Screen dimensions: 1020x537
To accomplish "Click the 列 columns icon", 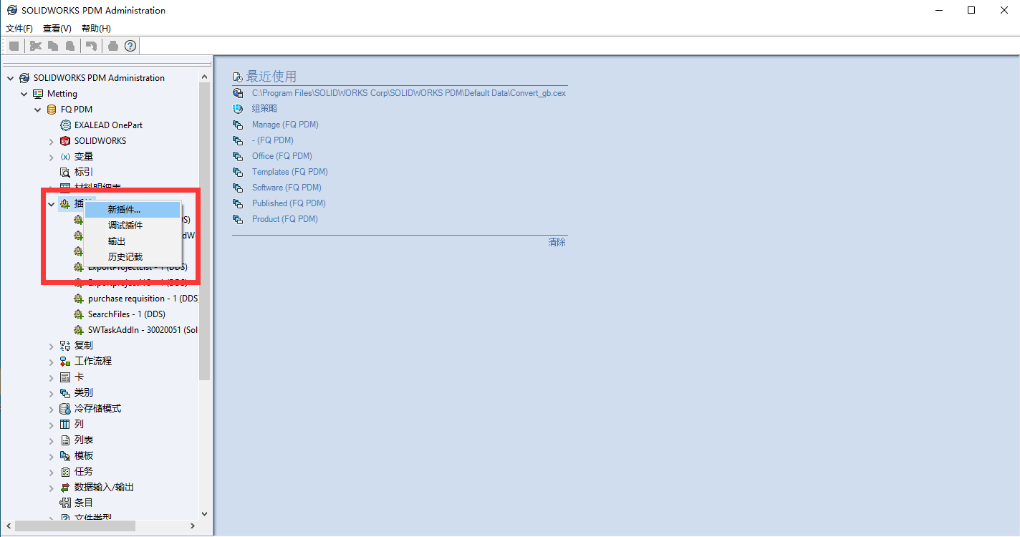I will click(x=65, y=424).
